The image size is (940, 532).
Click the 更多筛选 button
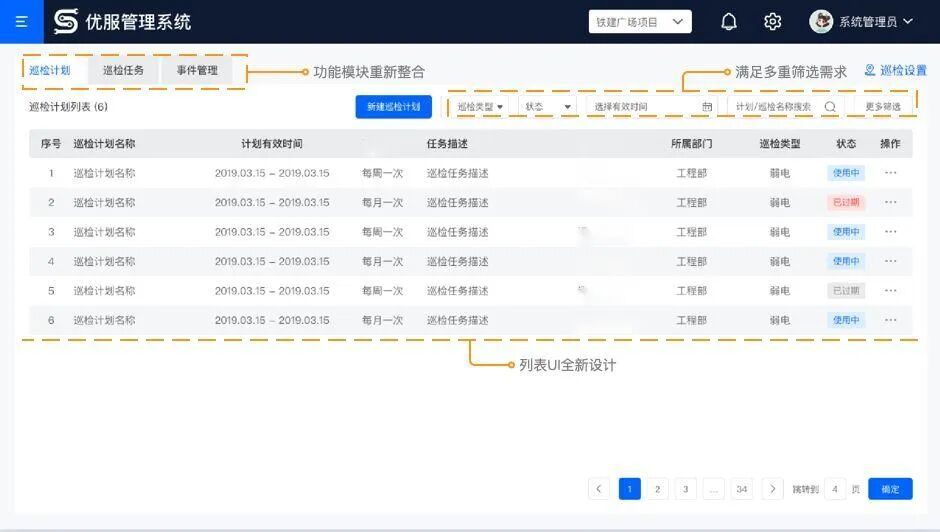pyautogui.click(x=882, y=107)
